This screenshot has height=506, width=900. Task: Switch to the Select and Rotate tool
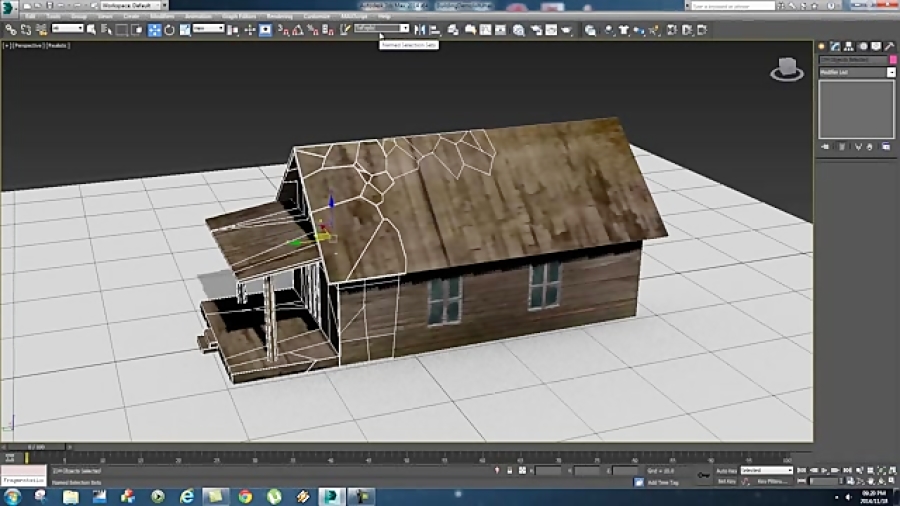[169, 30]
